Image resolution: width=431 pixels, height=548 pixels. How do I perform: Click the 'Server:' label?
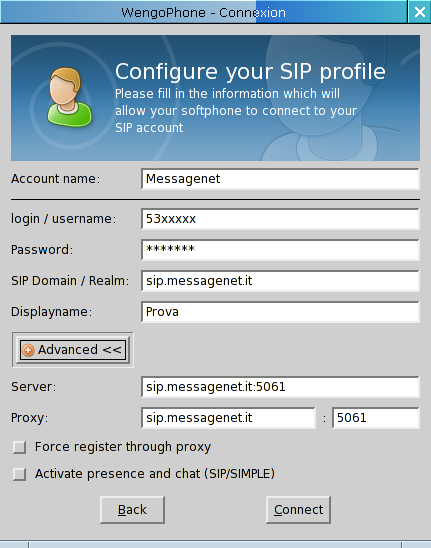pyautogui.click(x=33, y=387)
